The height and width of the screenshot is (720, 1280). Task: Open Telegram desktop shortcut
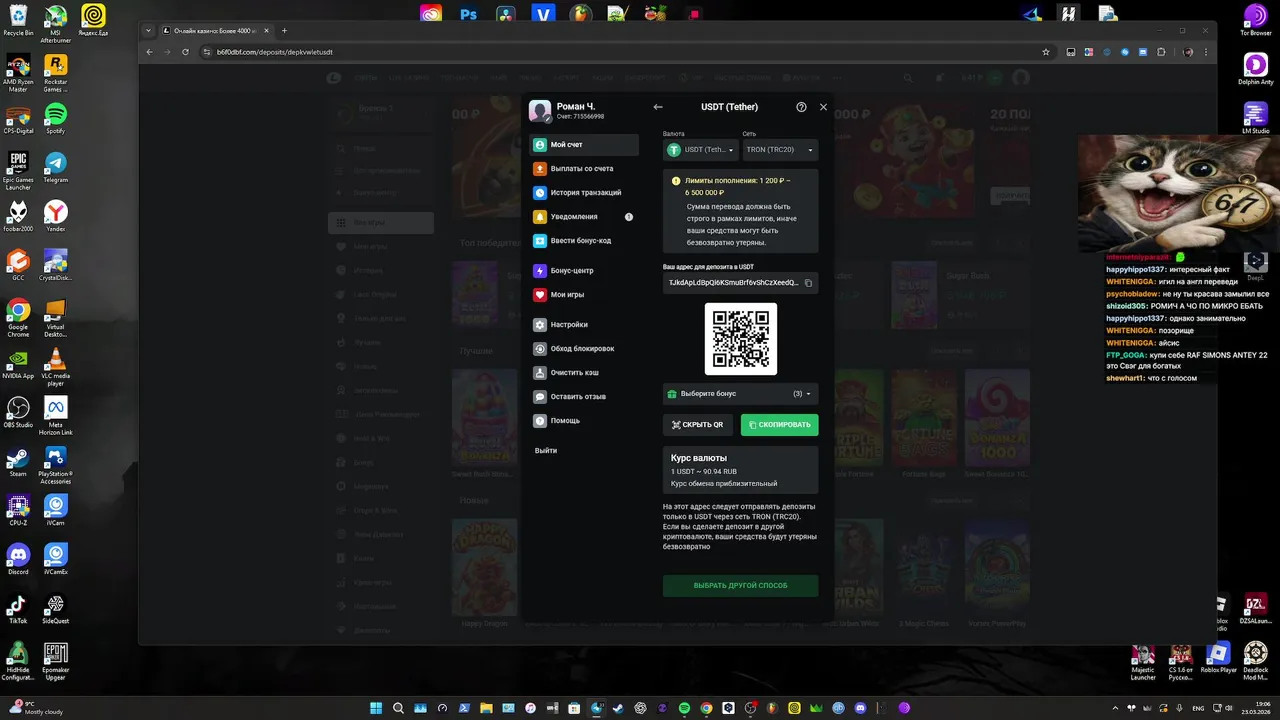55,167
